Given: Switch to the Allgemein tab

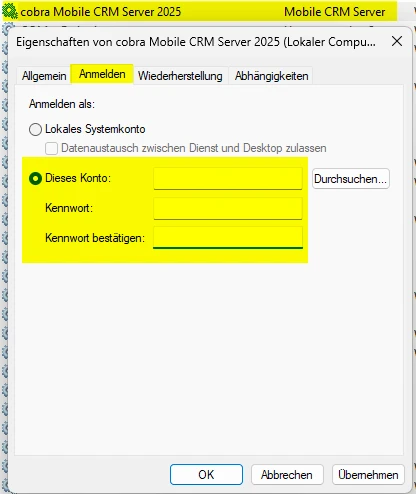Looking at the screenshot, I should [x=44, y=76].
